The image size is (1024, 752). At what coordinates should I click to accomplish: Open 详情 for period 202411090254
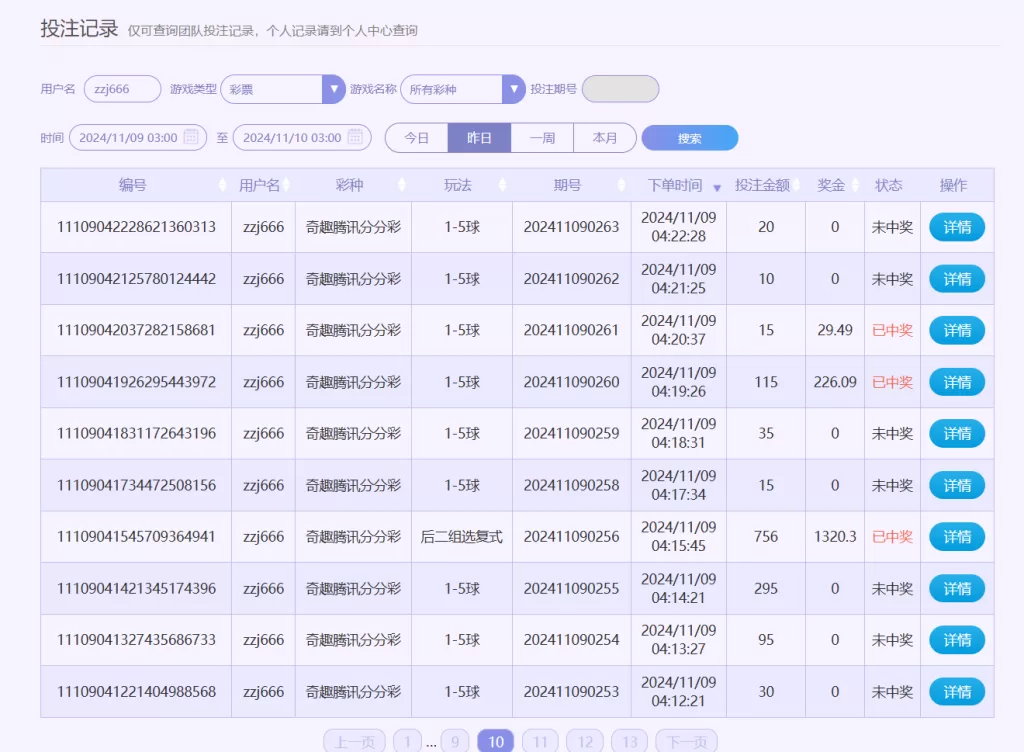957,640
